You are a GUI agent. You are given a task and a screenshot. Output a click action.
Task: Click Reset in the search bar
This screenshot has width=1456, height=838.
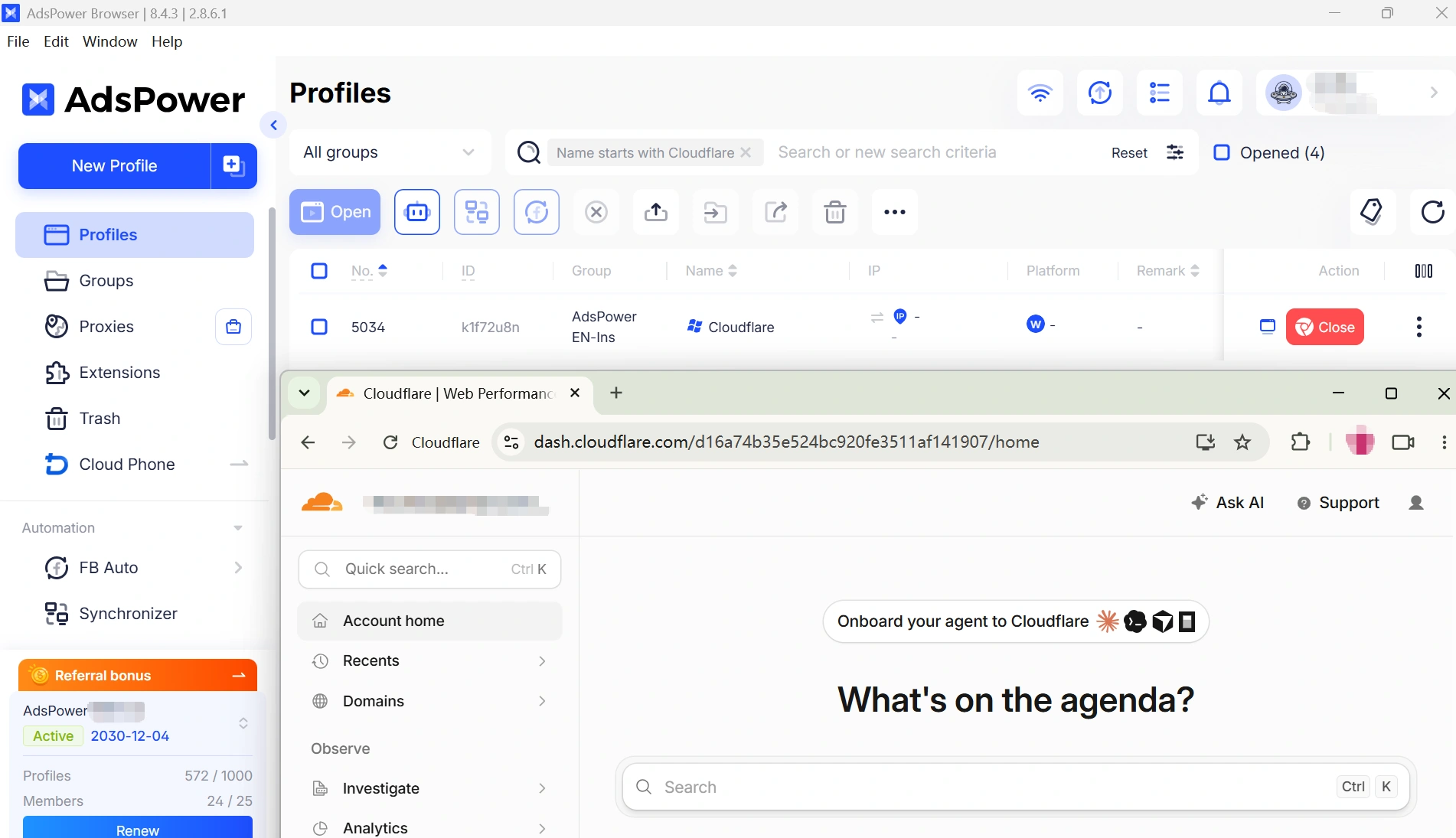[x=1129, y=152]
